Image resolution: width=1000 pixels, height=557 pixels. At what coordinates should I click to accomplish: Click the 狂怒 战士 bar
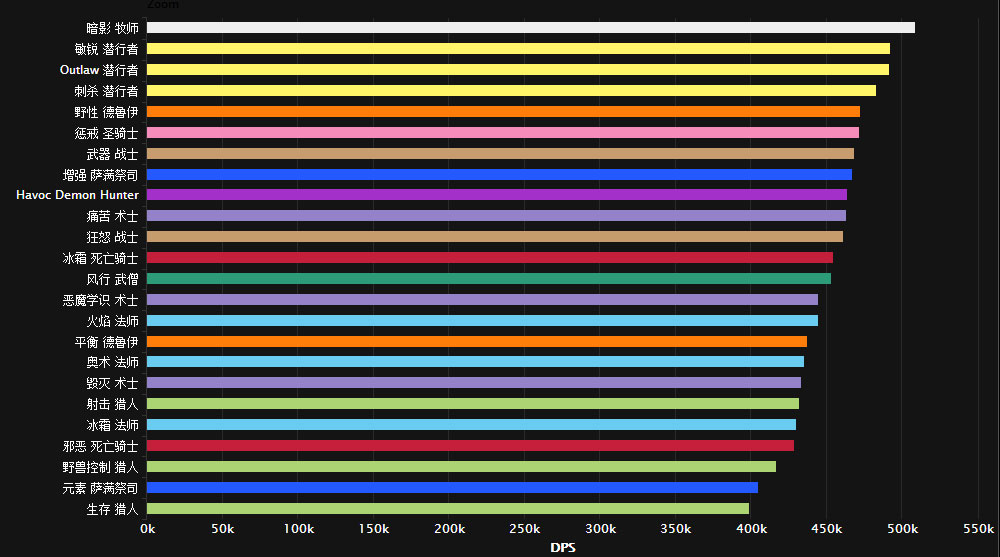coord(495,237)
